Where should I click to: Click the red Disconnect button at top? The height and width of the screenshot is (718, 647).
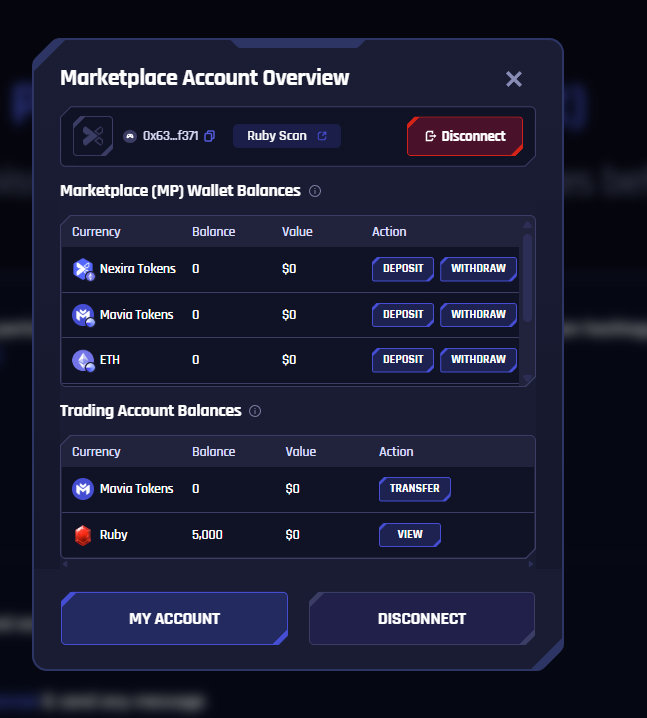(x=465, y=136)
